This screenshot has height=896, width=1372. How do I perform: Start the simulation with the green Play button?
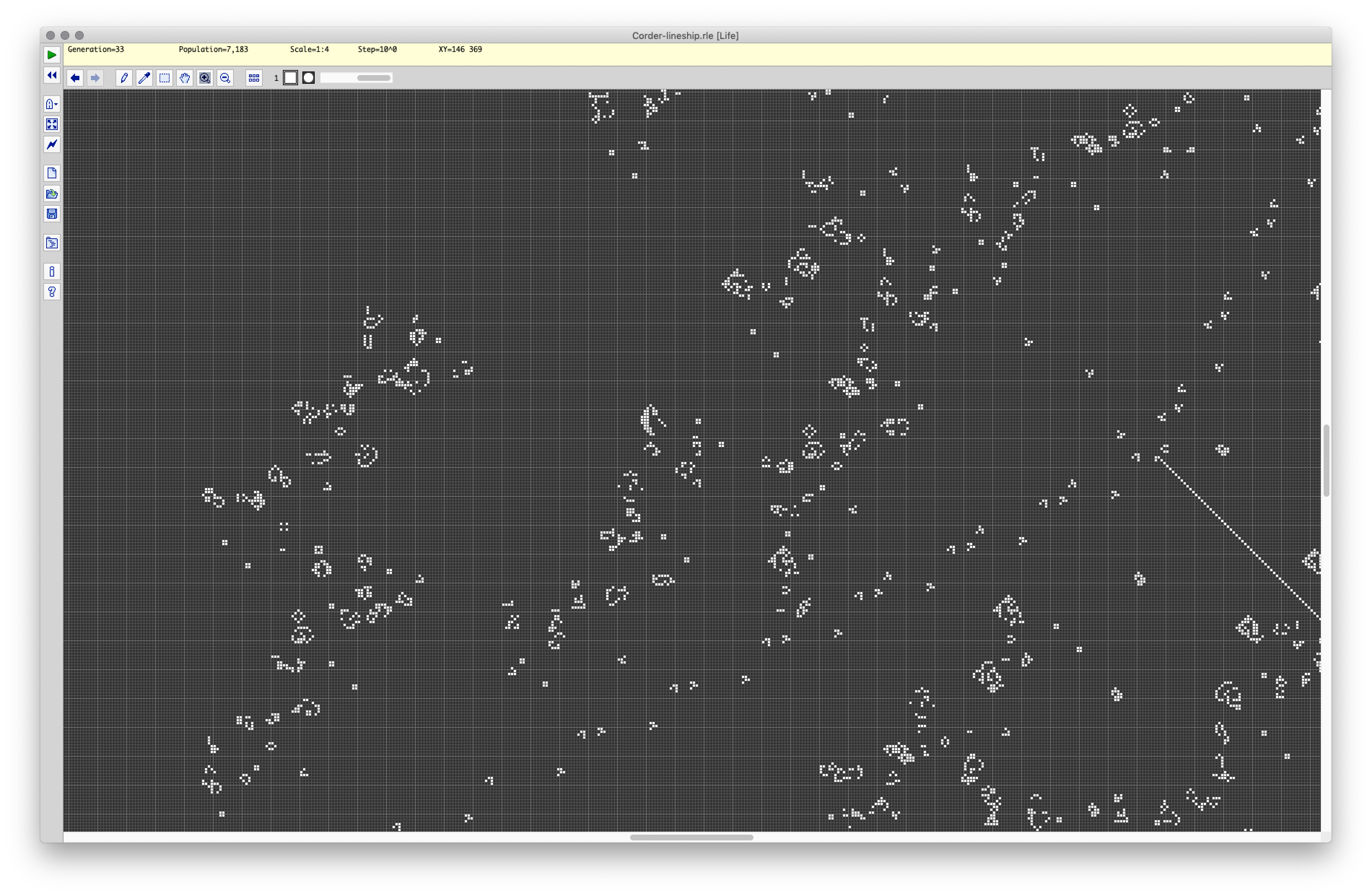52,55
